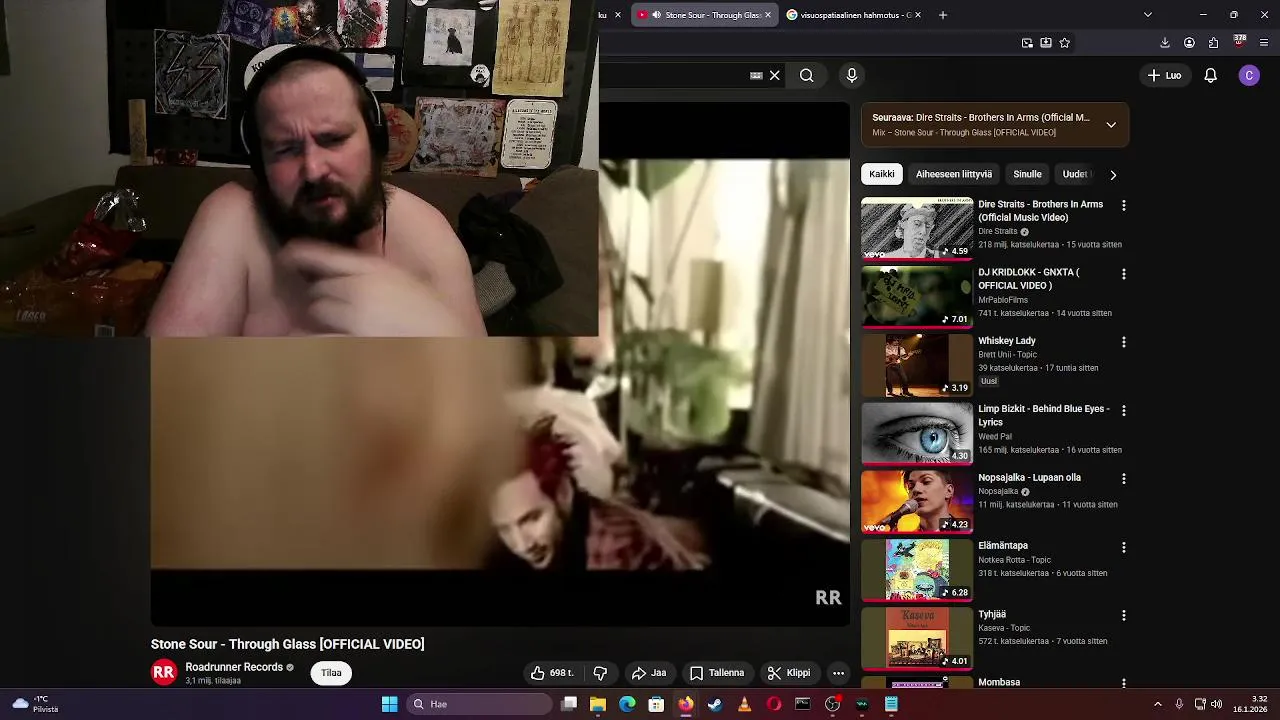
Task: Open Tyhjää by Kaseva video title
Action: coord(992,614)
